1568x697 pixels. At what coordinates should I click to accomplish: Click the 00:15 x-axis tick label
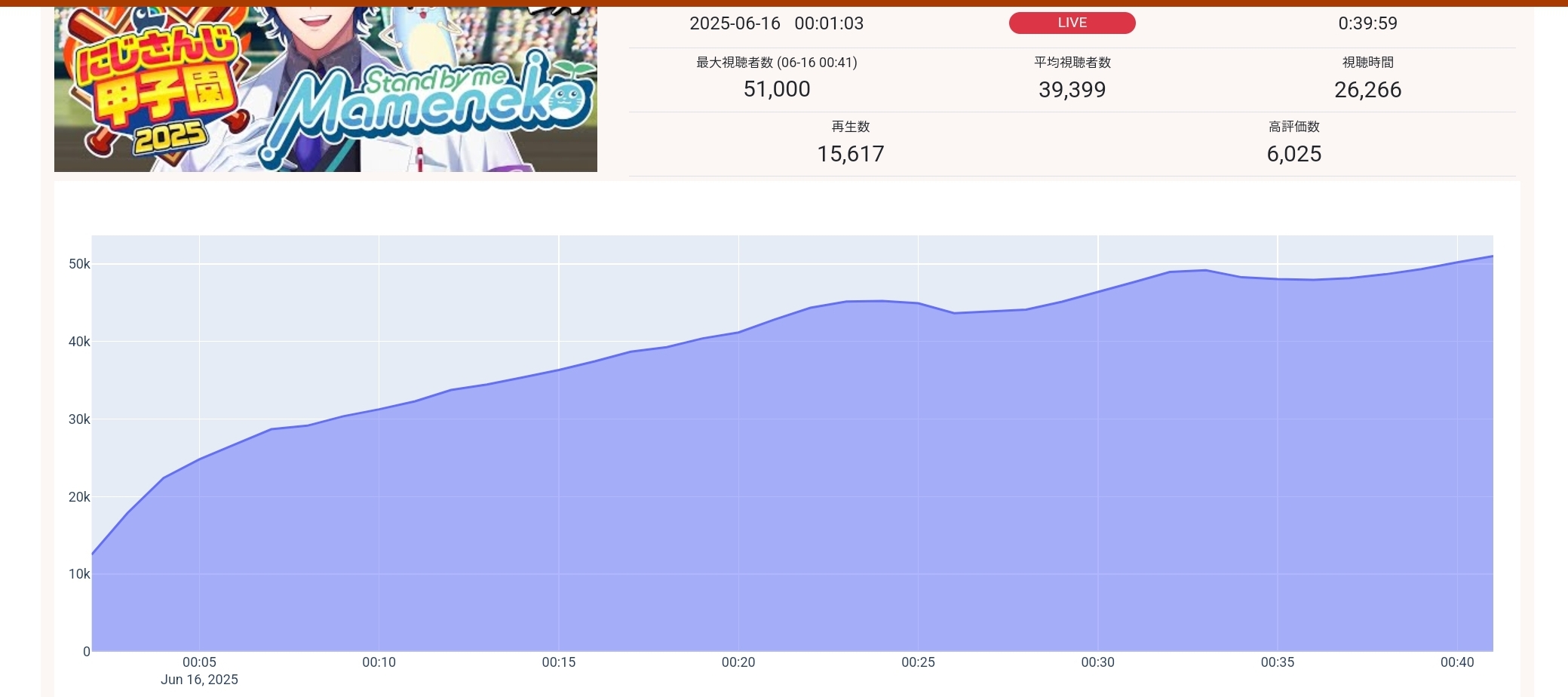coord(559,662)
